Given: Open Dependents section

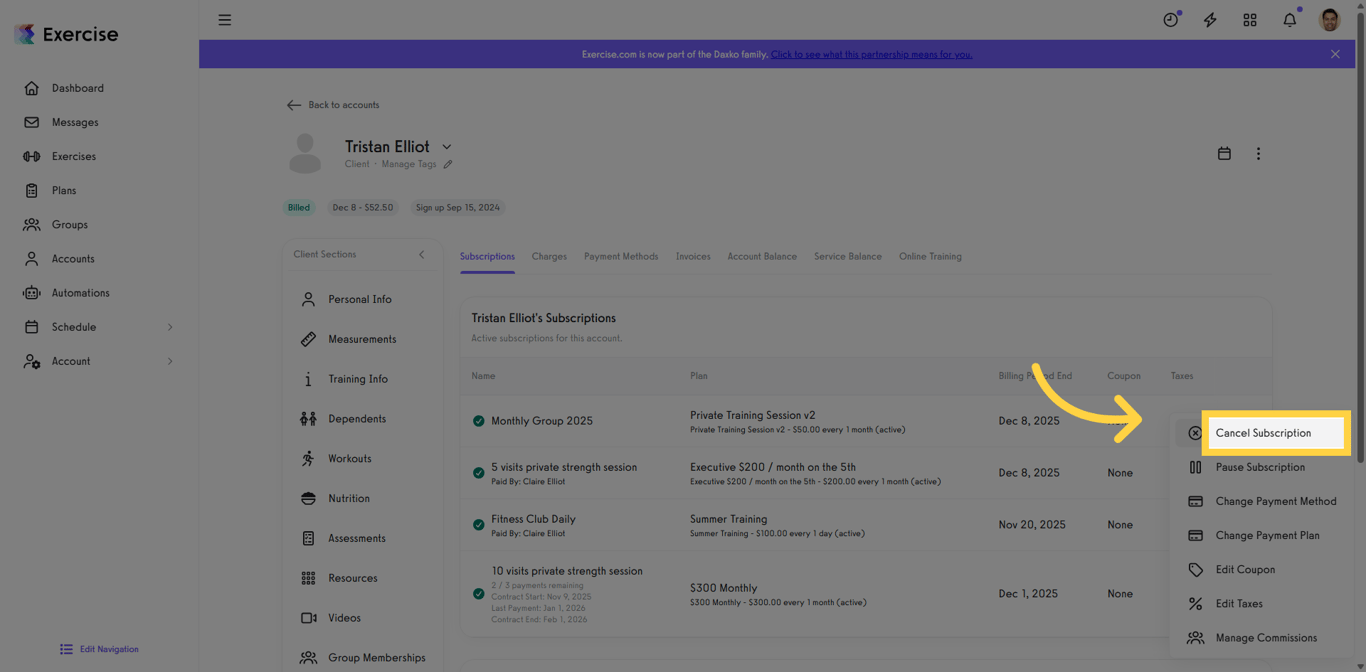Looking at the screenshot, I should 357,419.
